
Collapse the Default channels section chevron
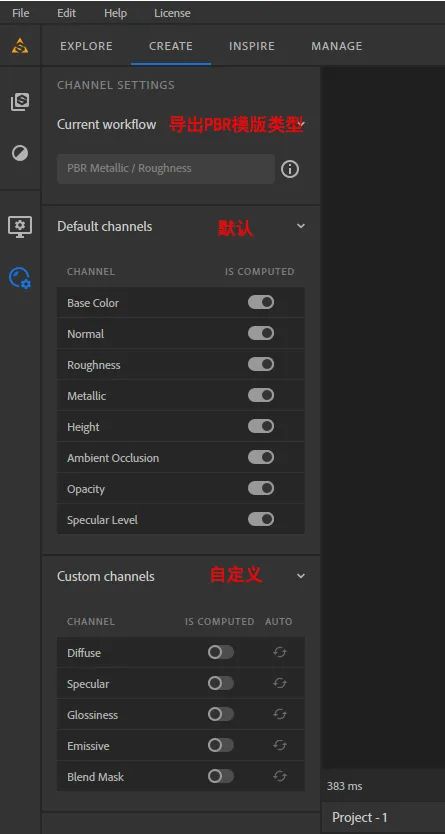(301, 226)
